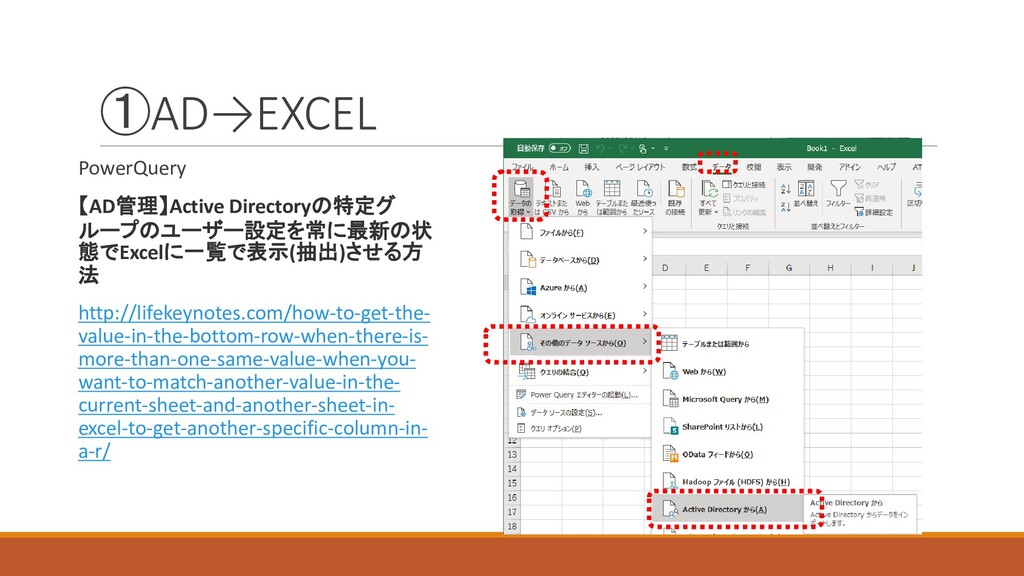Expand Azure から(A) submenu

tap(581, 287)
